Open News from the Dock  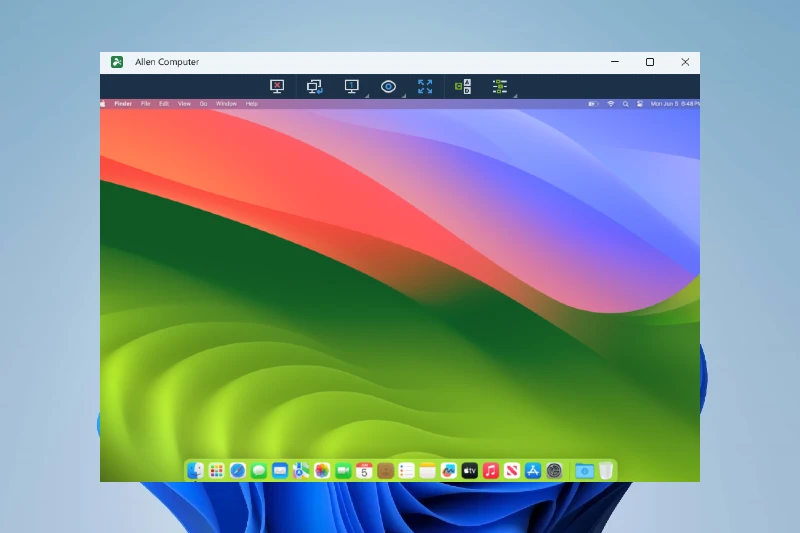click(x=512, y=471)
